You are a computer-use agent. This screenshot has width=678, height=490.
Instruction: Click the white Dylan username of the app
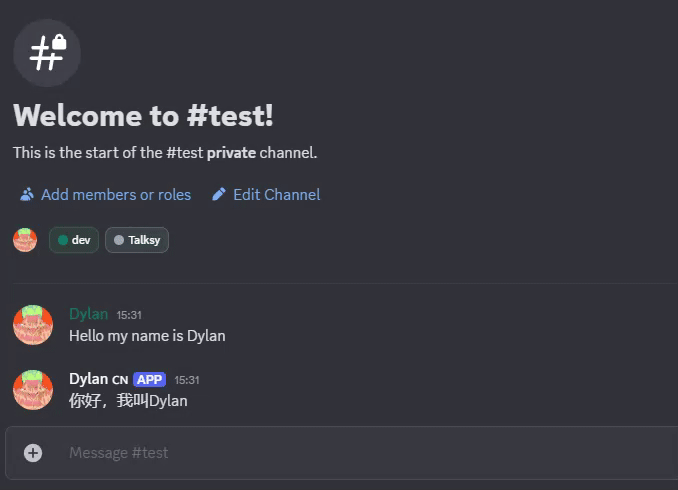(88, 379)
